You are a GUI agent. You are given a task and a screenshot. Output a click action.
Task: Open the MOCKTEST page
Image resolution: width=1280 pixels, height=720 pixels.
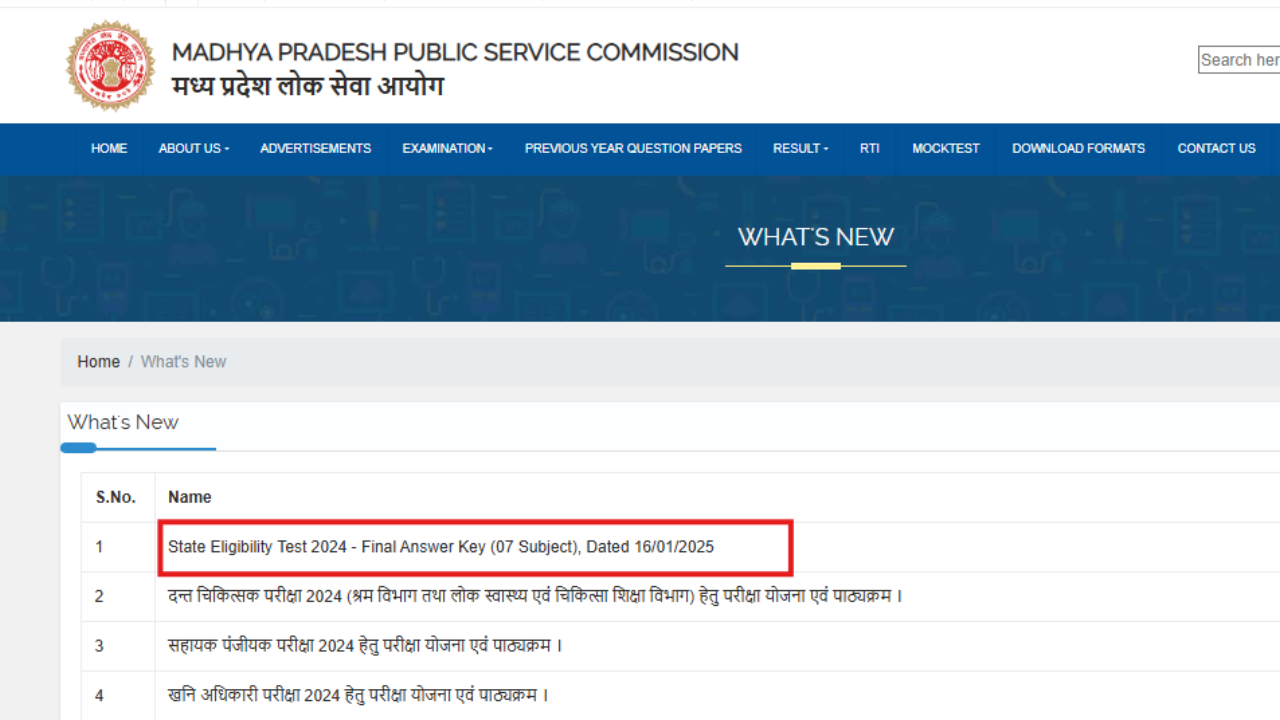click(945, 148)
